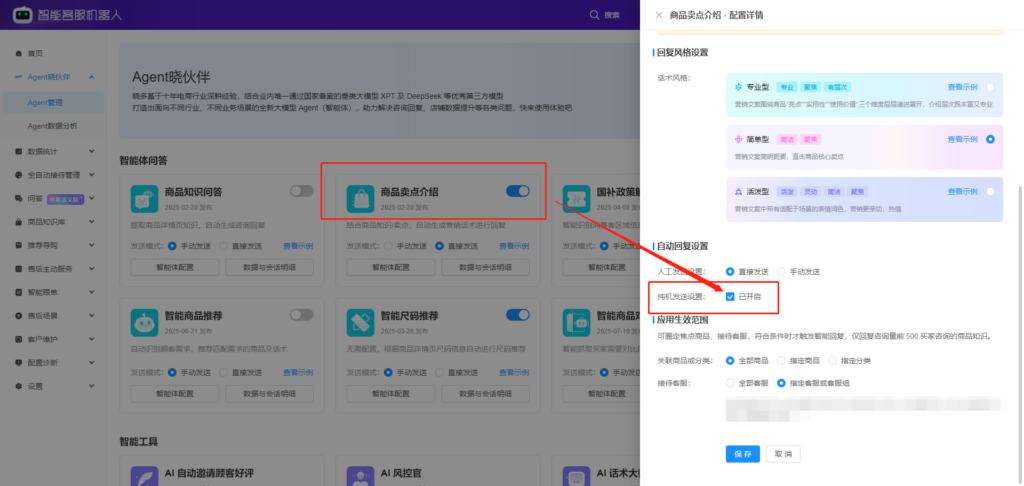Click the robot logo in the header
1024x486 pixels.
(23, 14)
